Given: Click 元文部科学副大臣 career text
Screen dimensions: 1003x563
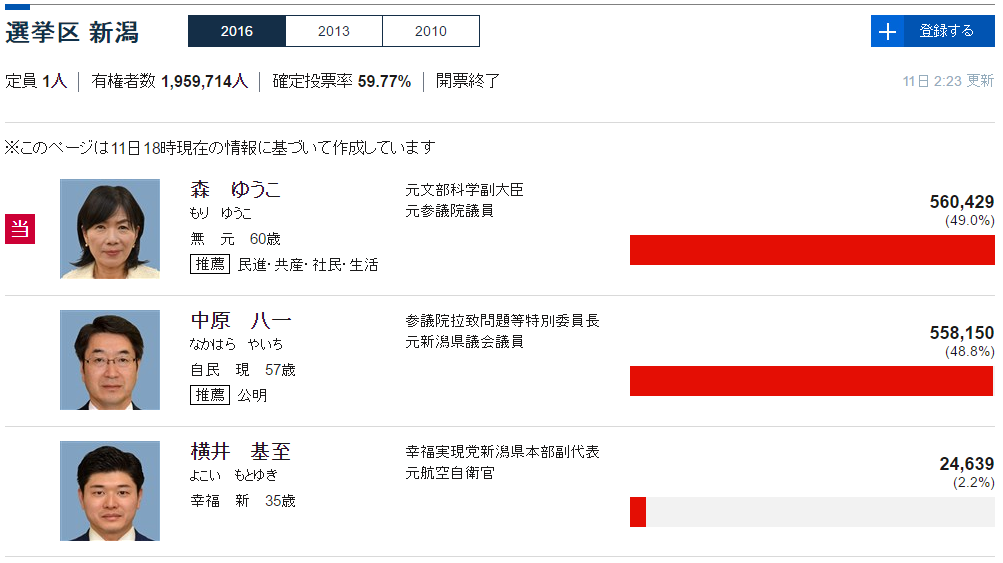Looking at the screenshot, I should click(464, 190).
